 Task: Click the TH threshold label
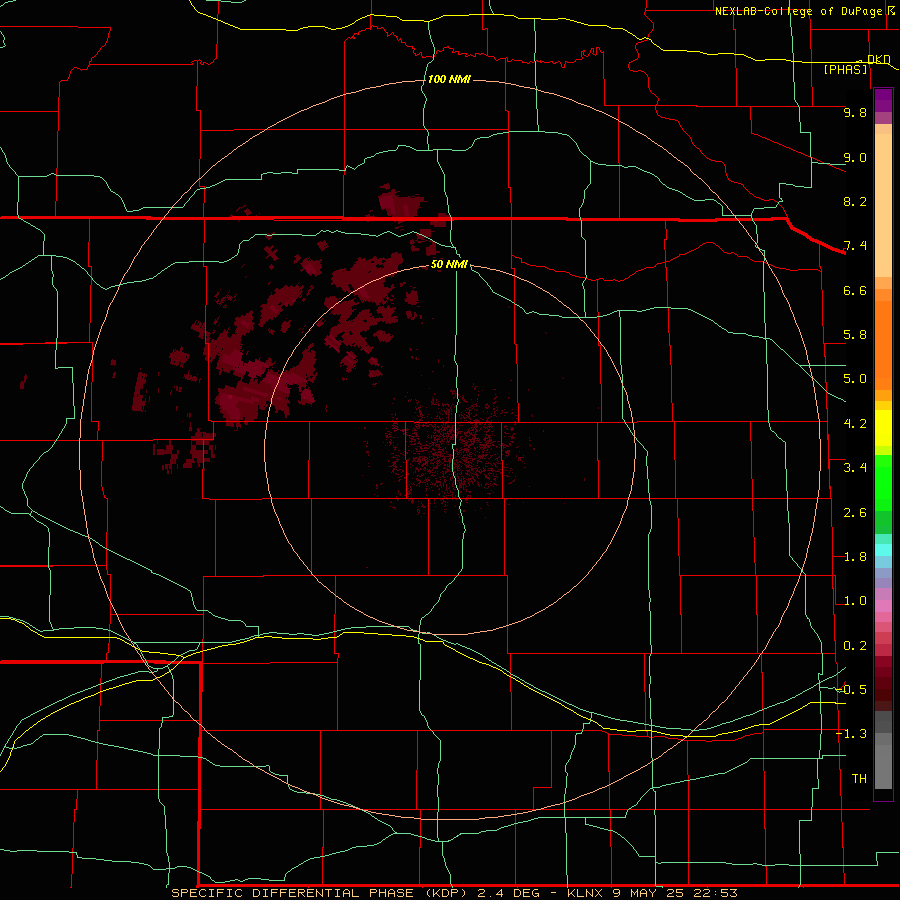click(859, 779)
